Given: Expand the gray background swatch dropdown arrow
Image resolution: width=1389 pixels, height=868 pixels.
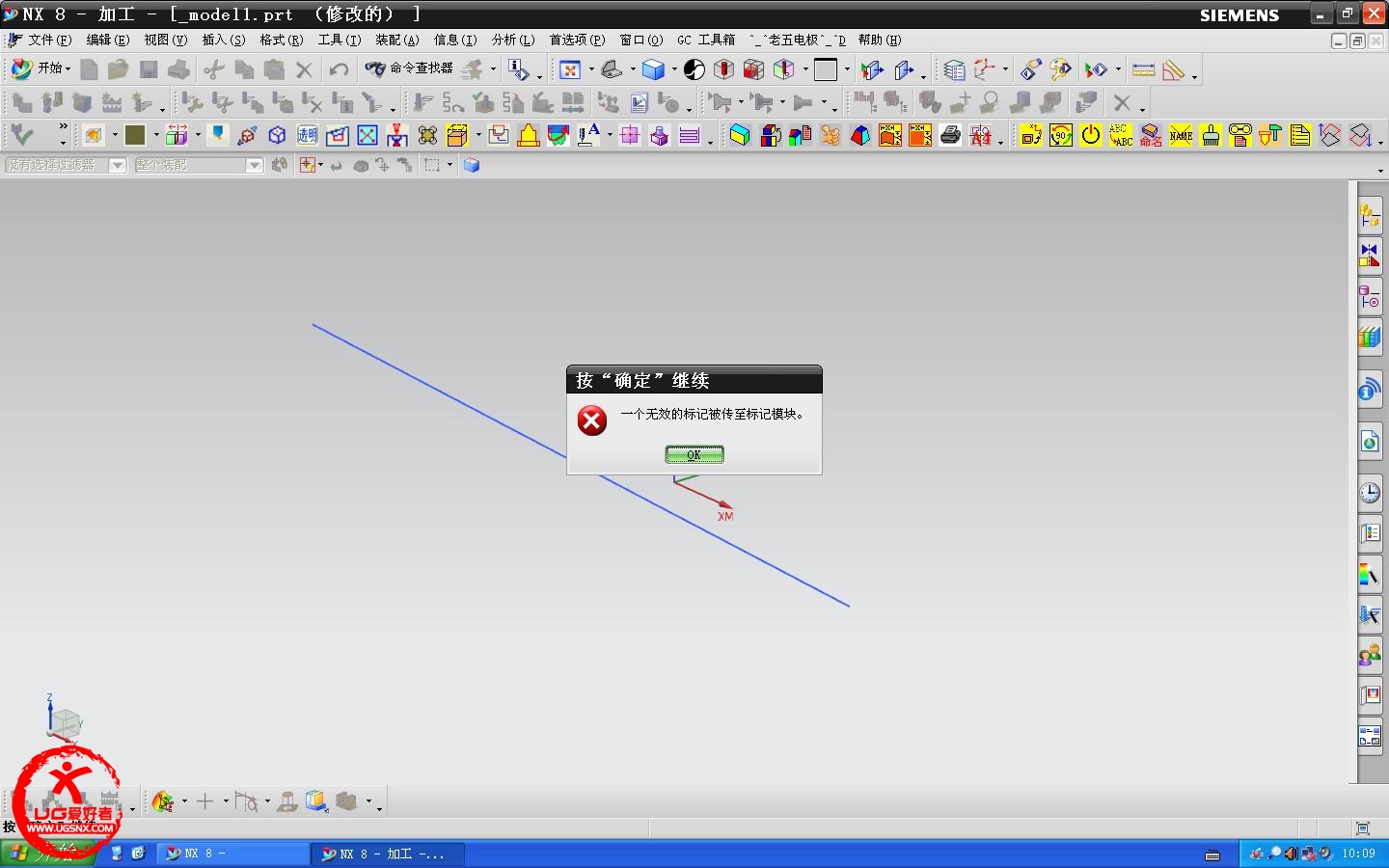Looking at the screenshot, I should tap(848, 69).
